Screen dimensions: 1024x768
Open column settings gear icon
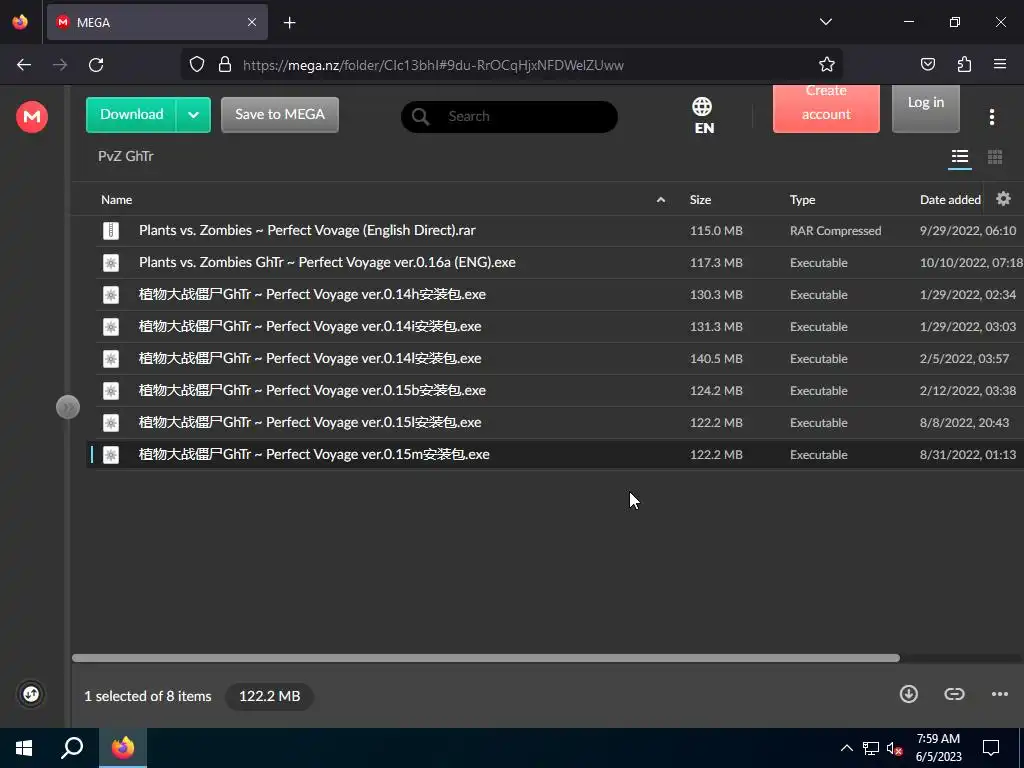click(x=1003, y=199)
